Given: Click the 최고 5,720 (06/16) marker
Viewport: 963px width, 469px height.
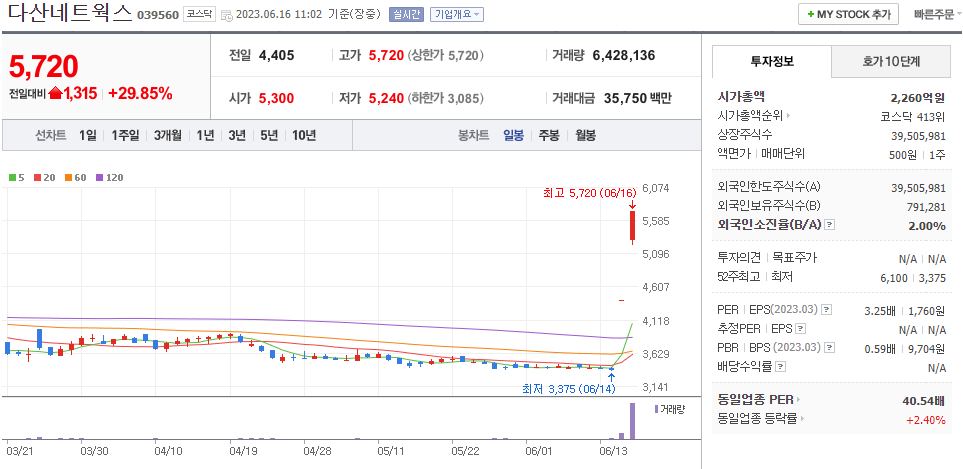Looking at the screenshot, I should pos(588,193).
